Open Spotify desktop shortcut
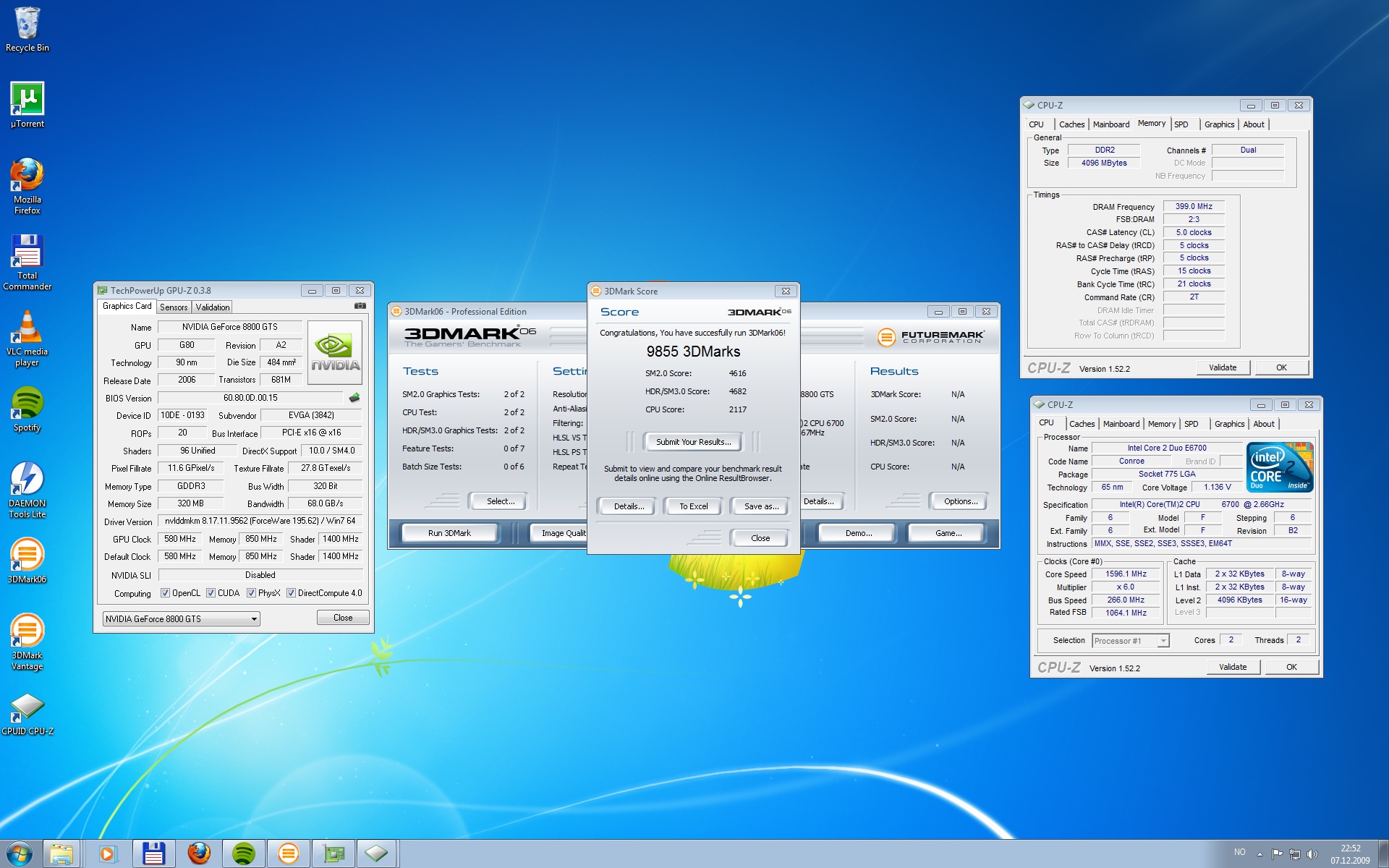 pyautogui.click(x=27, y=409)
